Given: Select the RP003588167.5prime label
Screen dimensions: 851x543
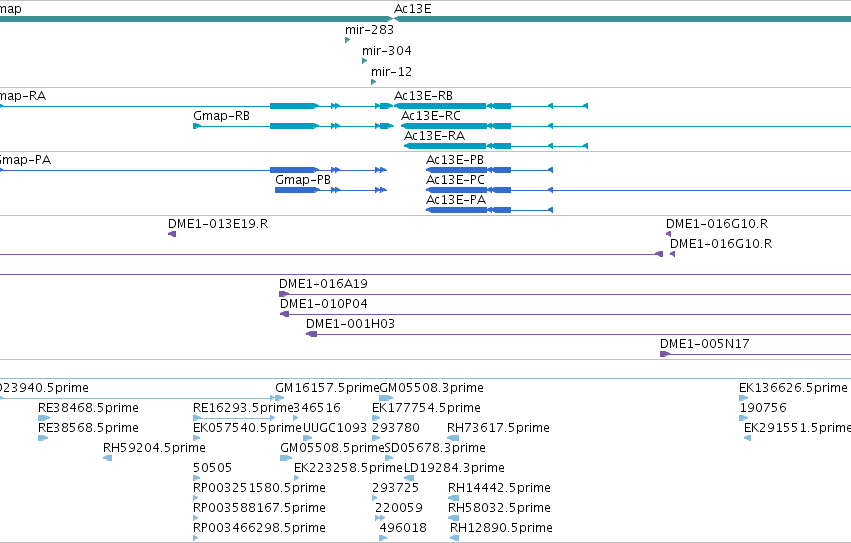Looking at the screenshot, I should [x=259, y=508].
